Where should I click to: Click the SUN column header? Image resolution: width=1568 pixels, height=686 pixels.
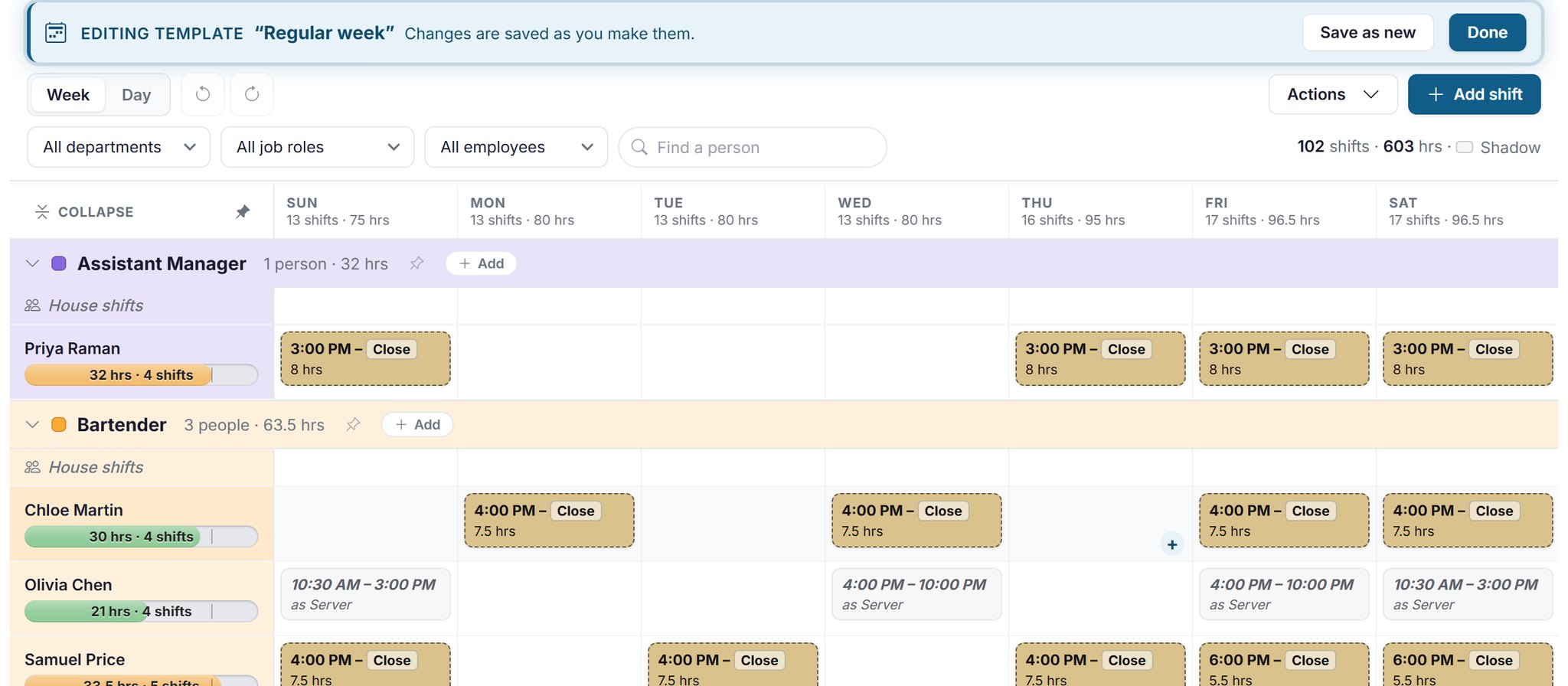[x=365, y=211]
